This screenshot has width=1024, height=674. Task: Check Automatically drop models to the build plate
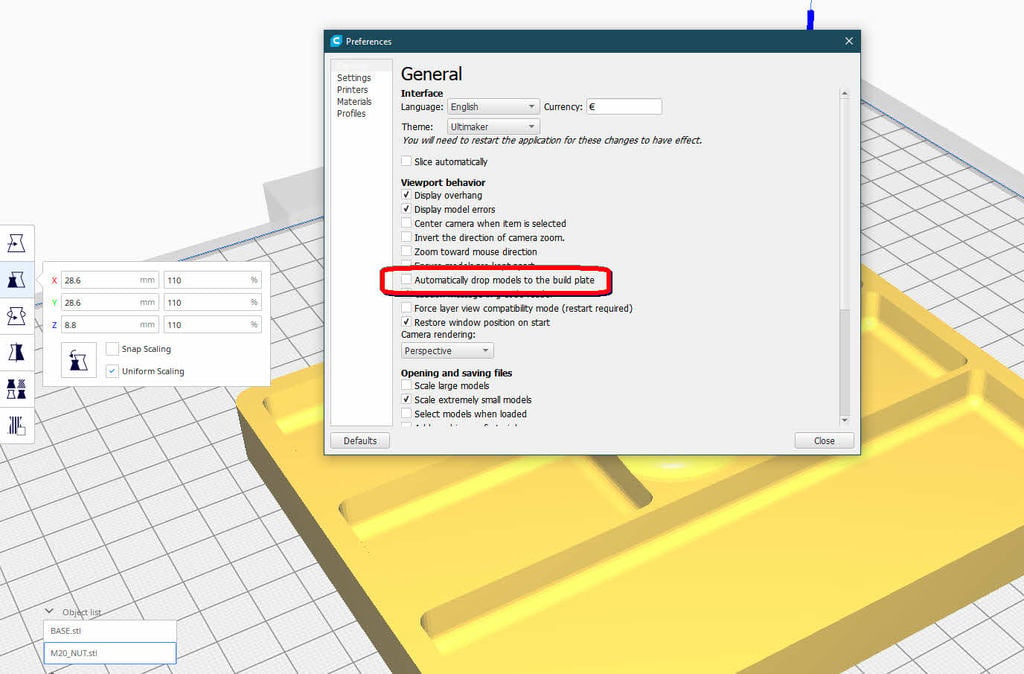406,280
